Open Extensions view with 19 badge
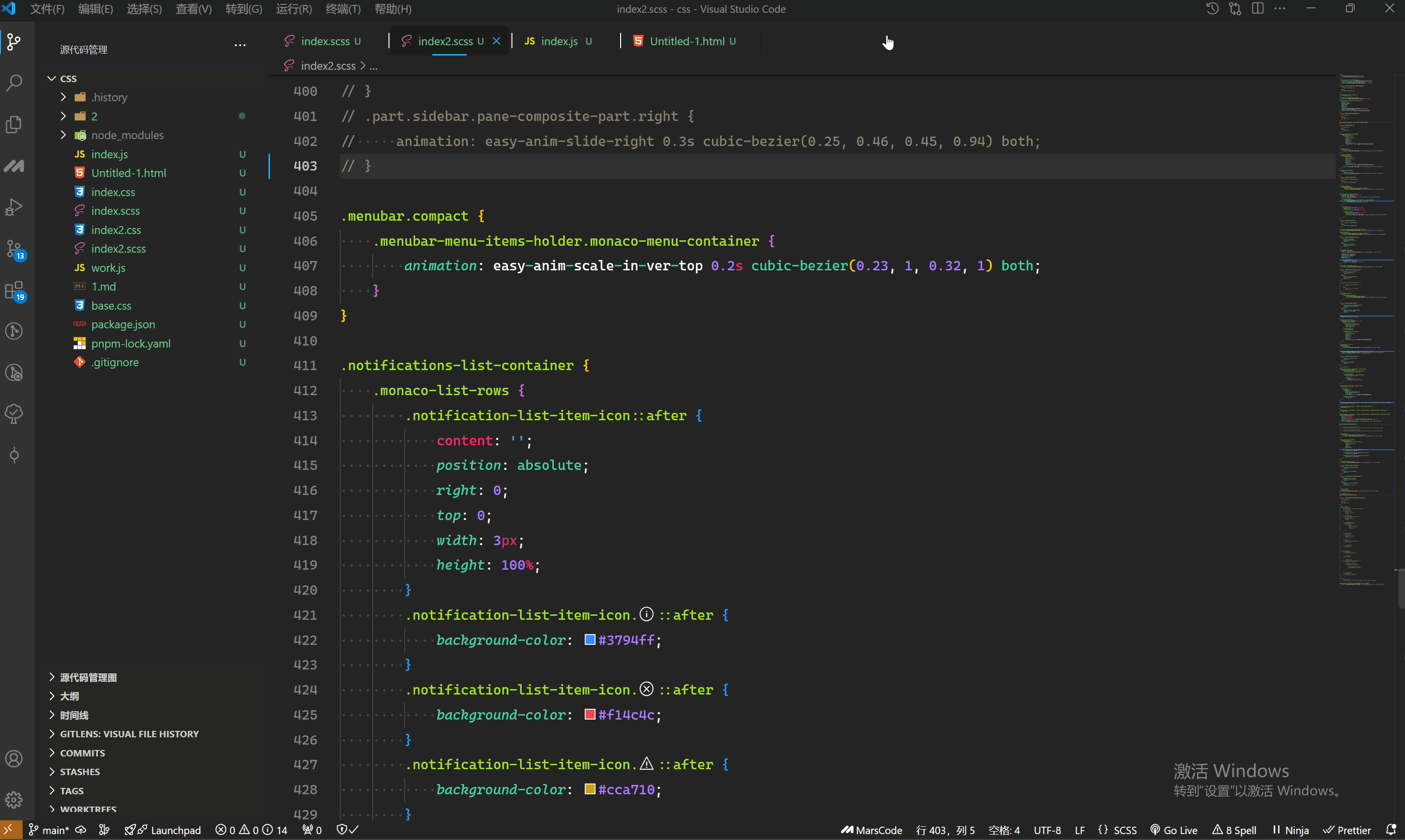 15,291
